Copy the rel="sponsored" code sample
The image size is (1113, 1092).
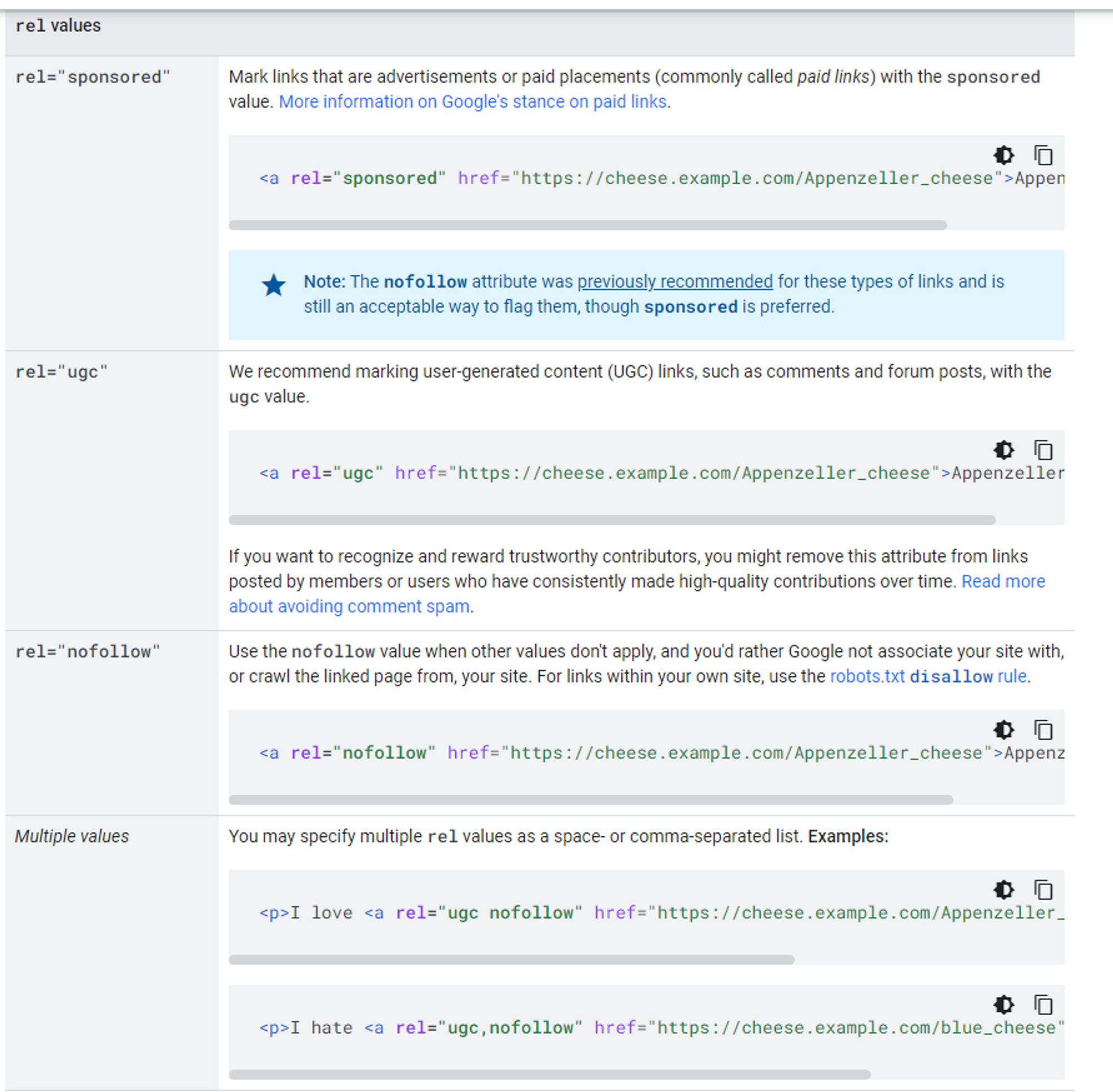tap(1043, 155)
